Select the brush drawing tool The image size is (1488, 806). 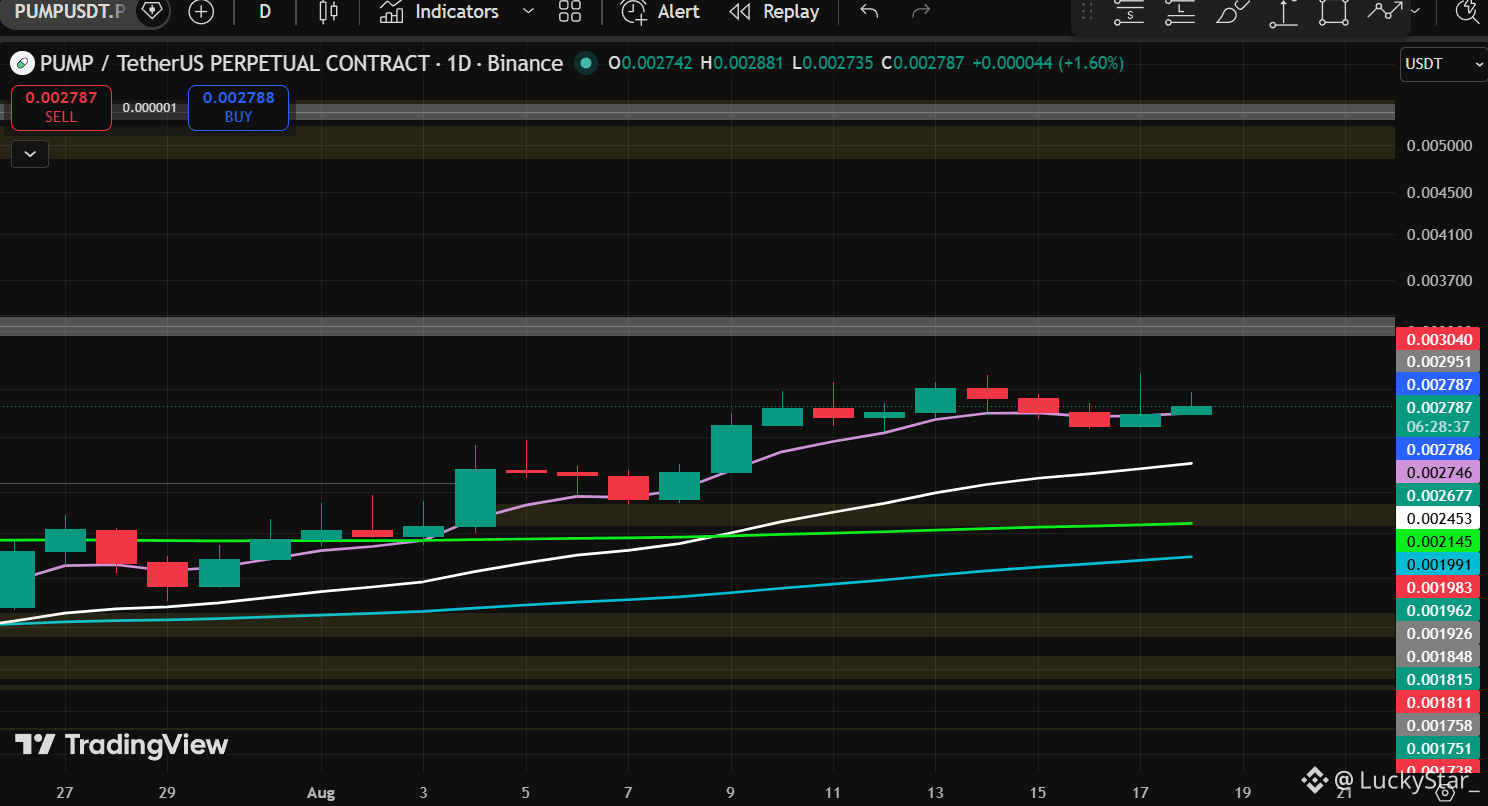point(1232,12)
